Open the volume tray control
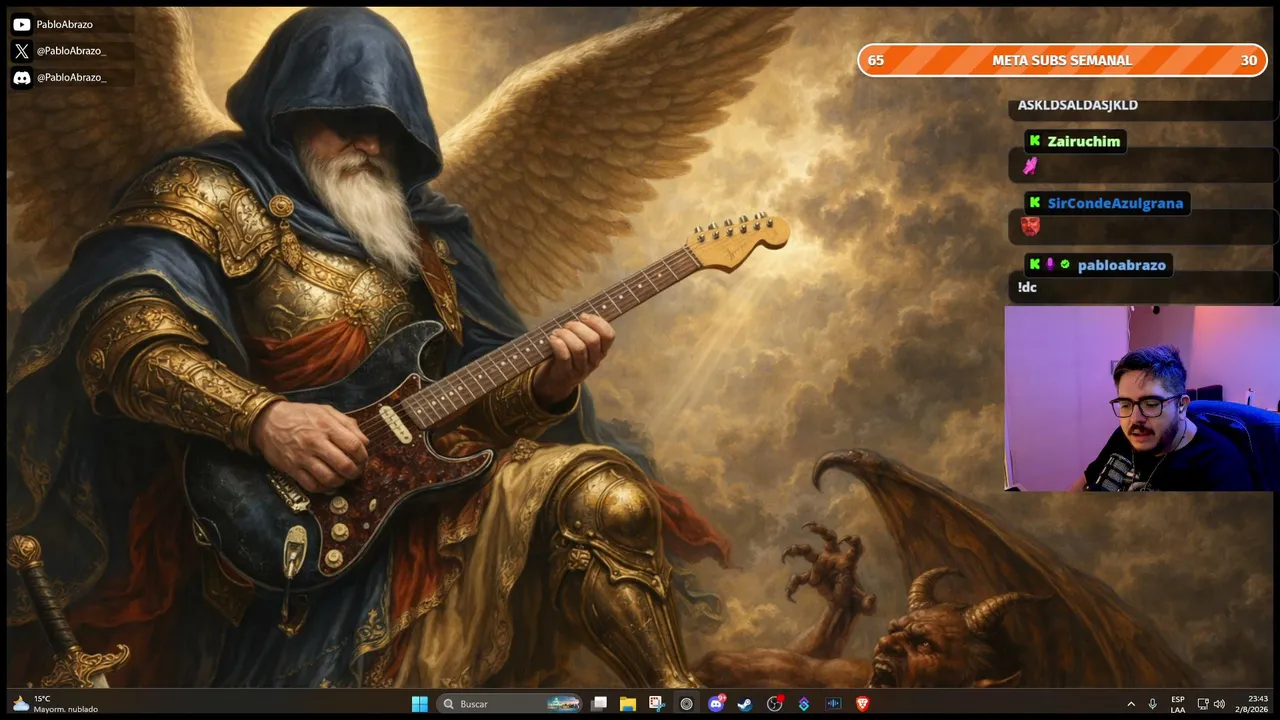This screenshot has height=720, width=1280. click(x=1219, y=704)
